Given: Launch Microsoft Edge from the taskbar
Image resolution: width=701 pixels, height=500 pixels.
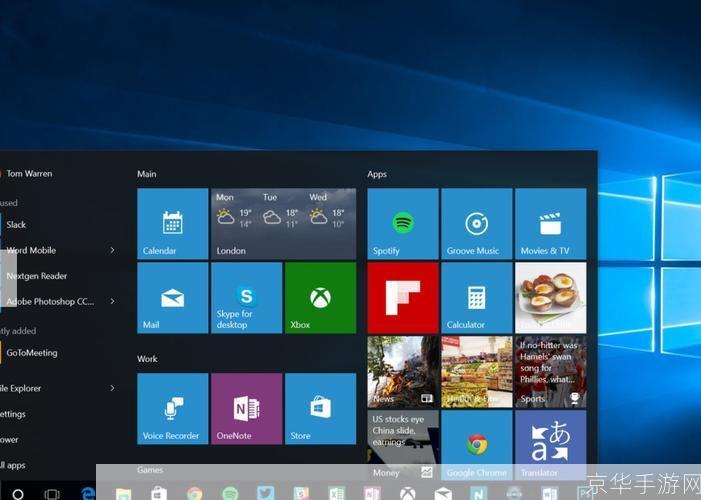Looking at the screenshot, I should pos(88,493).
